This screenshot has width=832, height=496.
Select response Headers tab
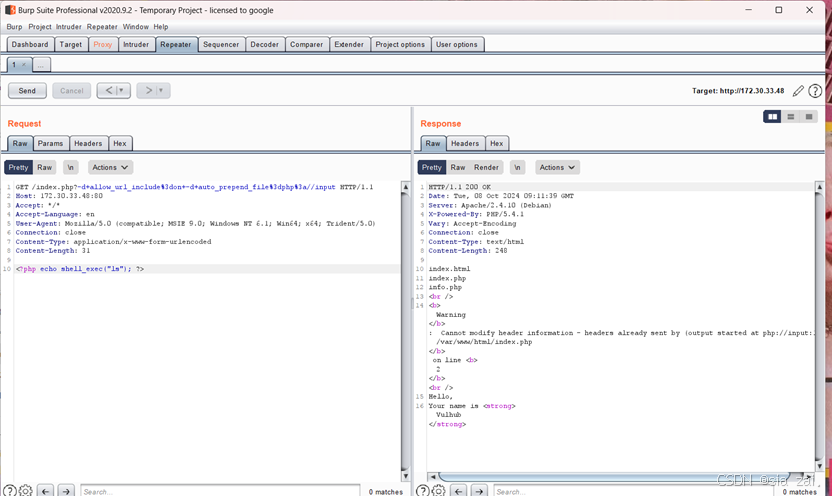pyautogui.click(x=465, y=143)
